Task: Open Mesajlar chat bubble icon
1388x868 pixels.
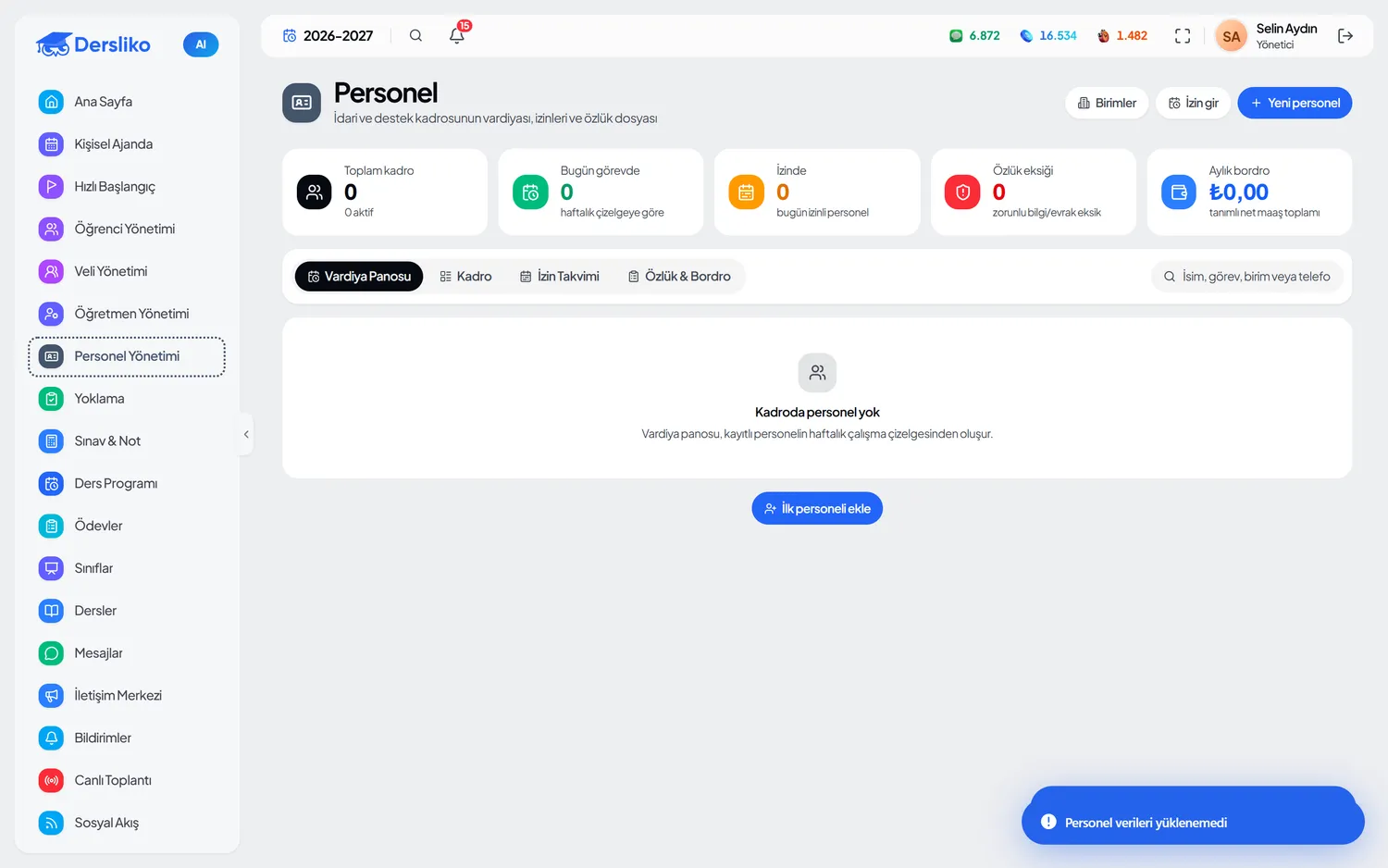Action: 52,653
